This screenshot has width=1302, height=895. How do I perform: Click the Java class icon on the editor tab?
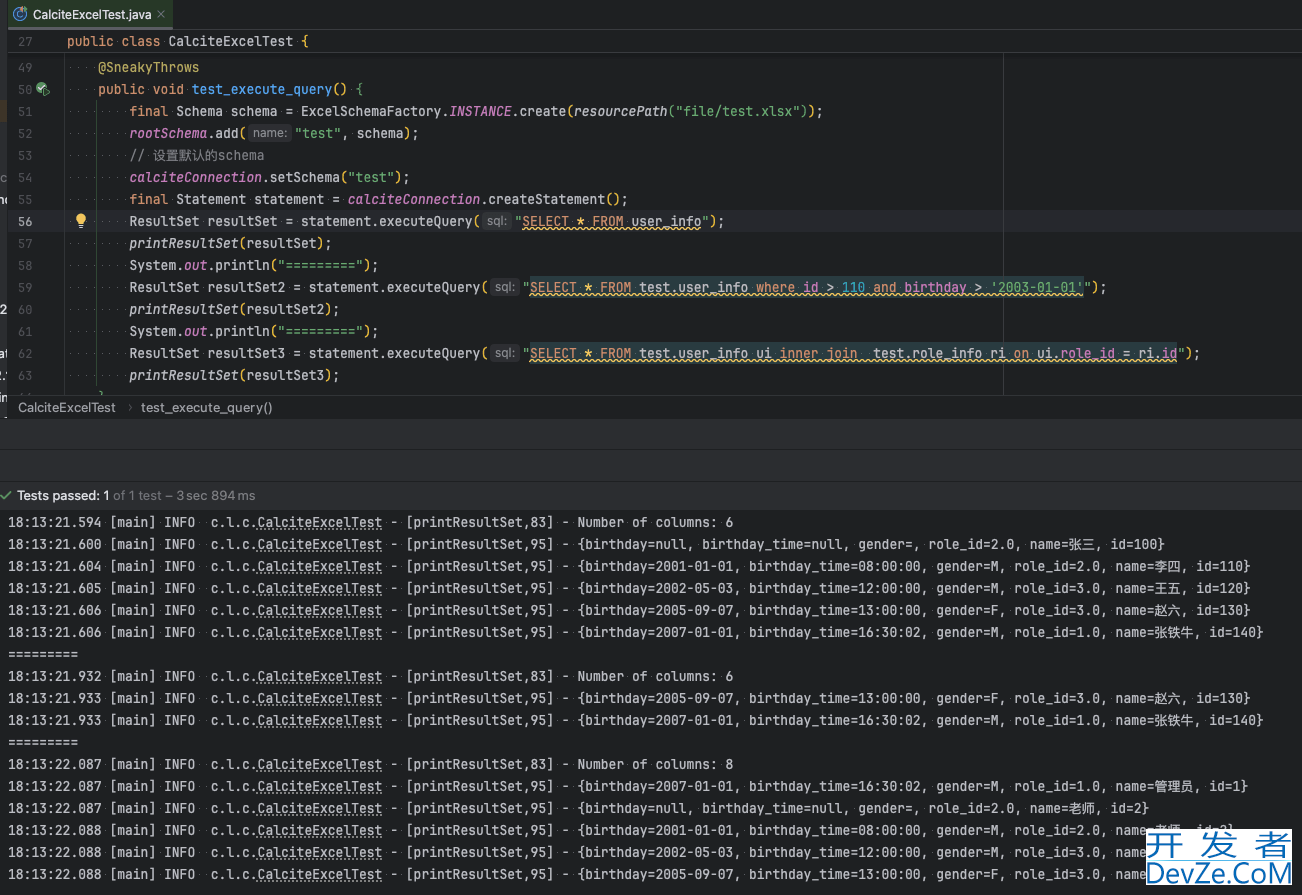point(19,15)
